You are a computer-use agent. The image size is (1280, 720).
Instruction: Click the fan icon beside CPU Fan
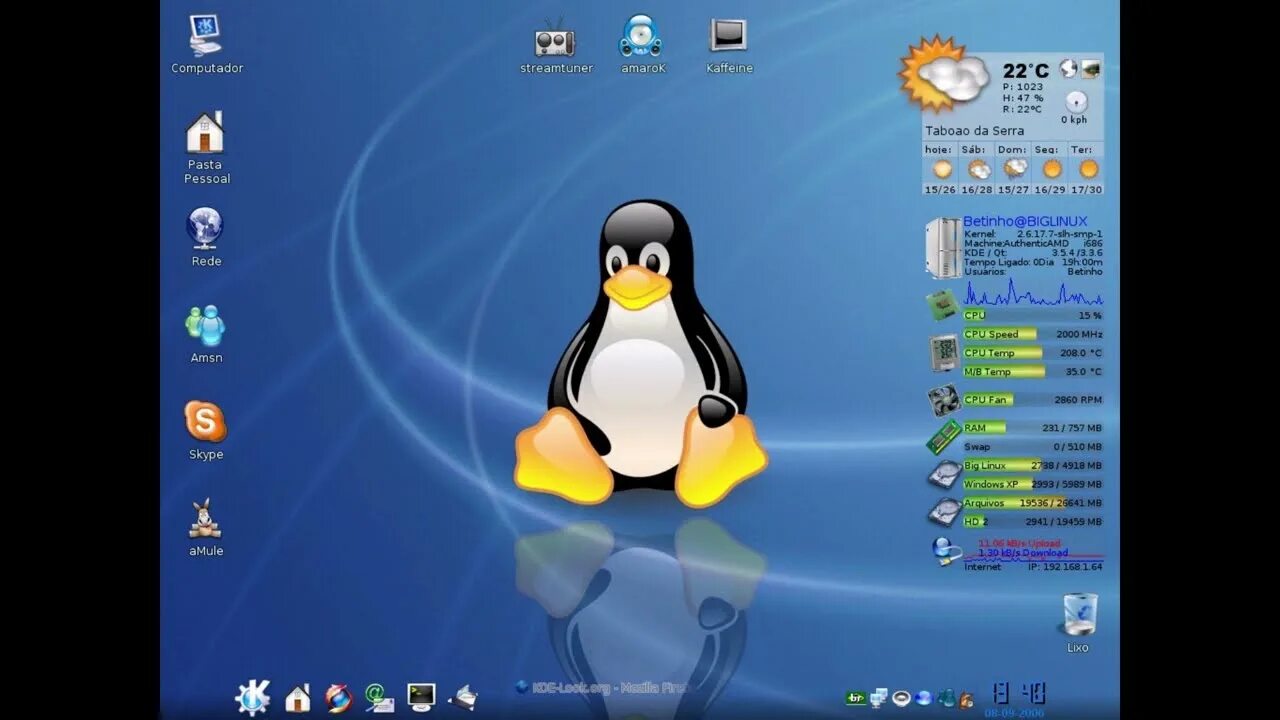point(944,401)
